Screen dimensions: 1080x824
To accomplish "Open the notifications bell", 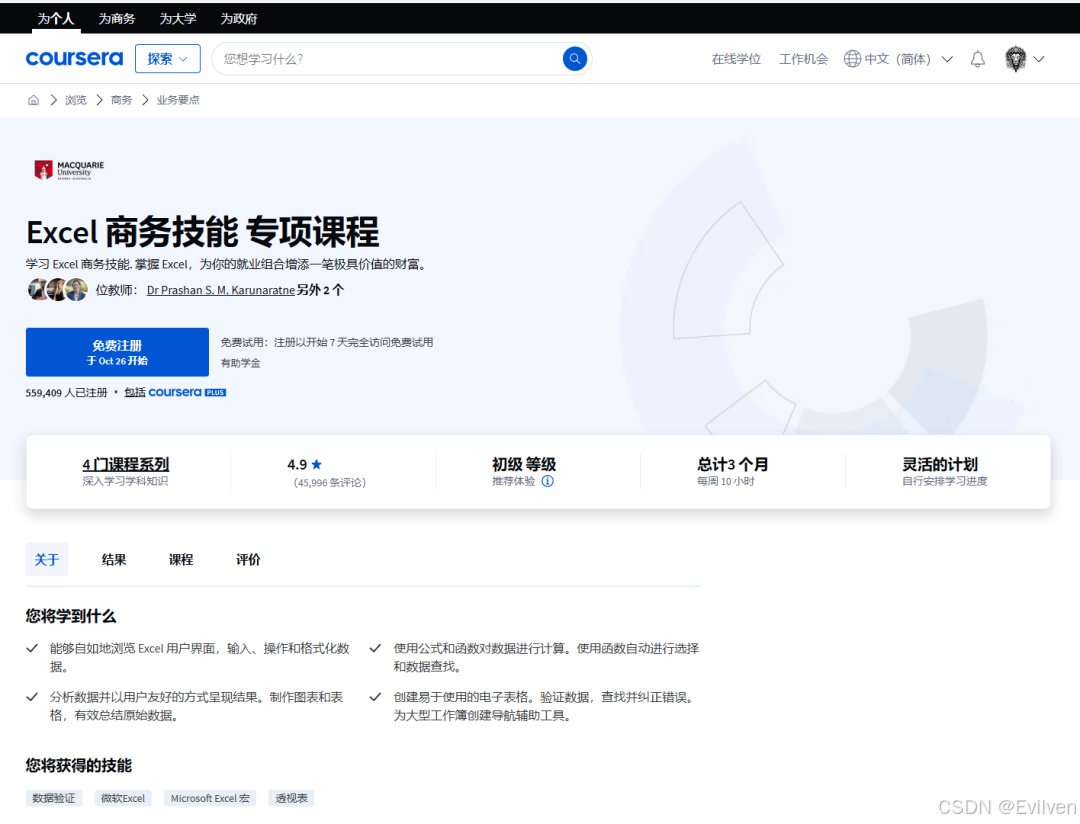I will click(x=977, y=59).
